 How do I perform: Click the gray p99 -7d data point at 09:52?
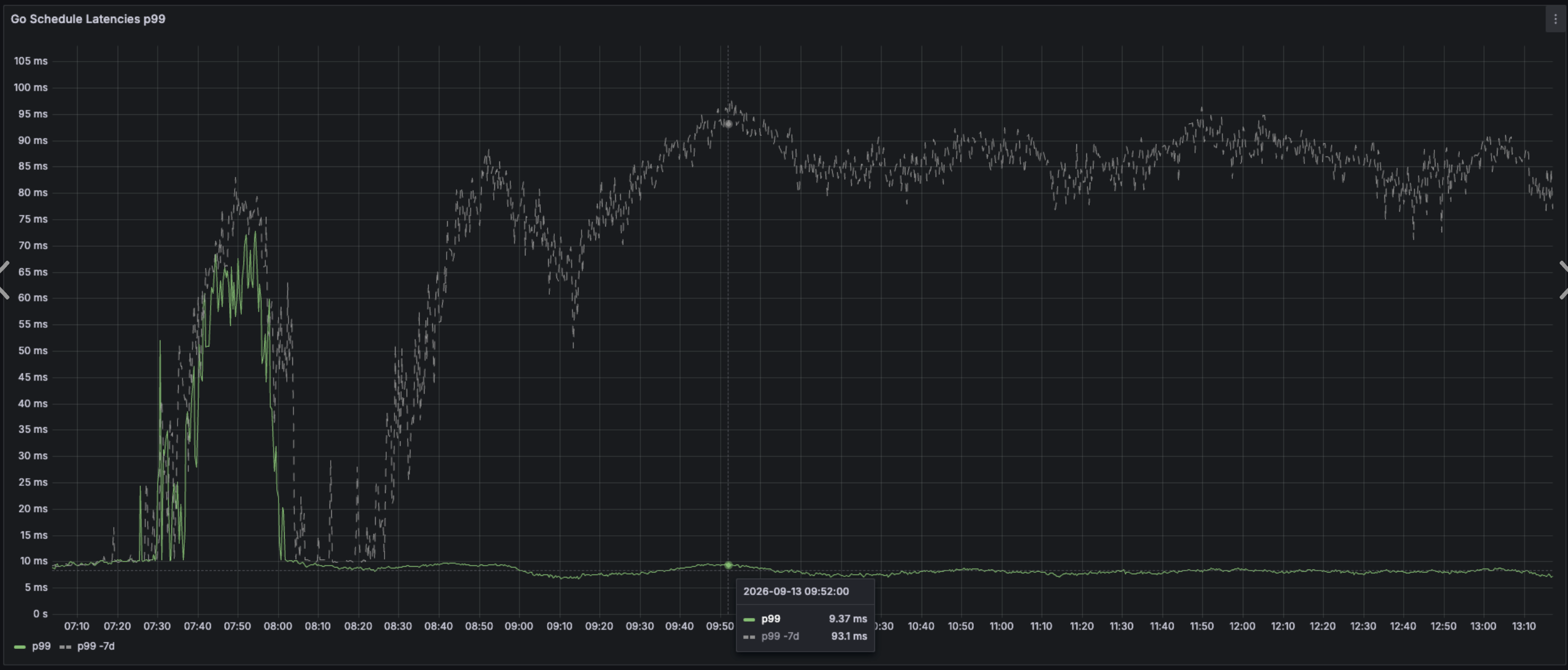(728, 124)
